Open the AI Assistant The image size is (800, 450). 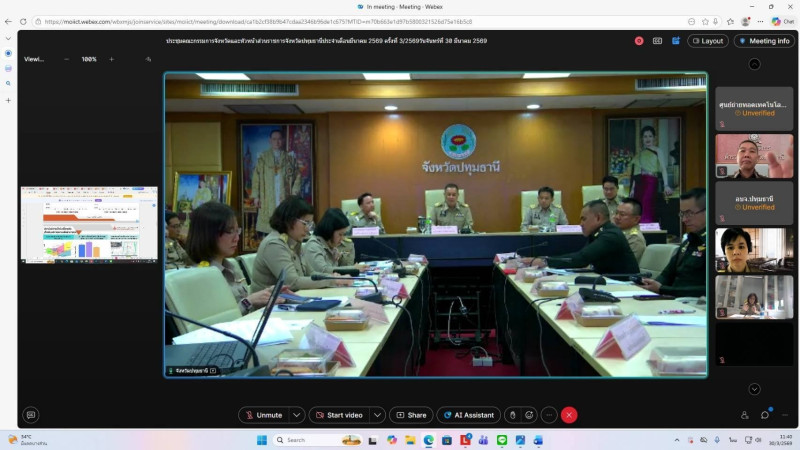[468, 415]
